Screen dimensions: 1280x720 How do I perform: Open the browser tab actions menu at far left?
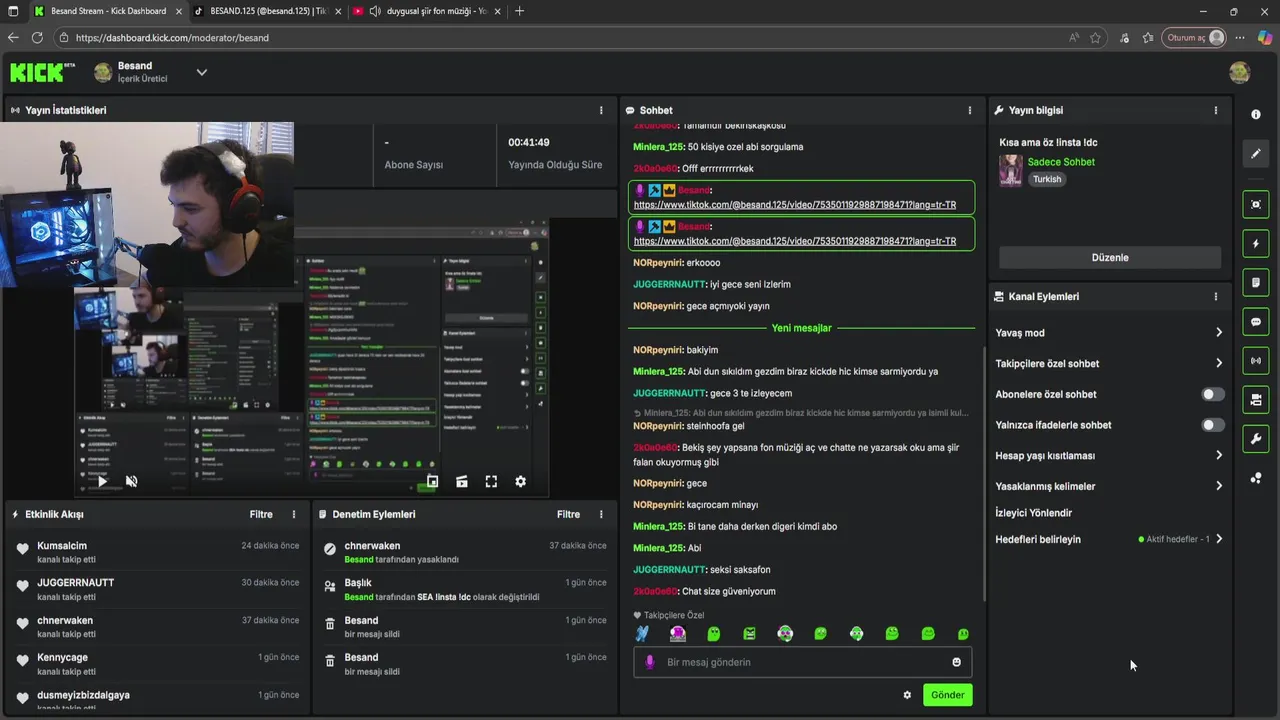[x=13, y=11]
